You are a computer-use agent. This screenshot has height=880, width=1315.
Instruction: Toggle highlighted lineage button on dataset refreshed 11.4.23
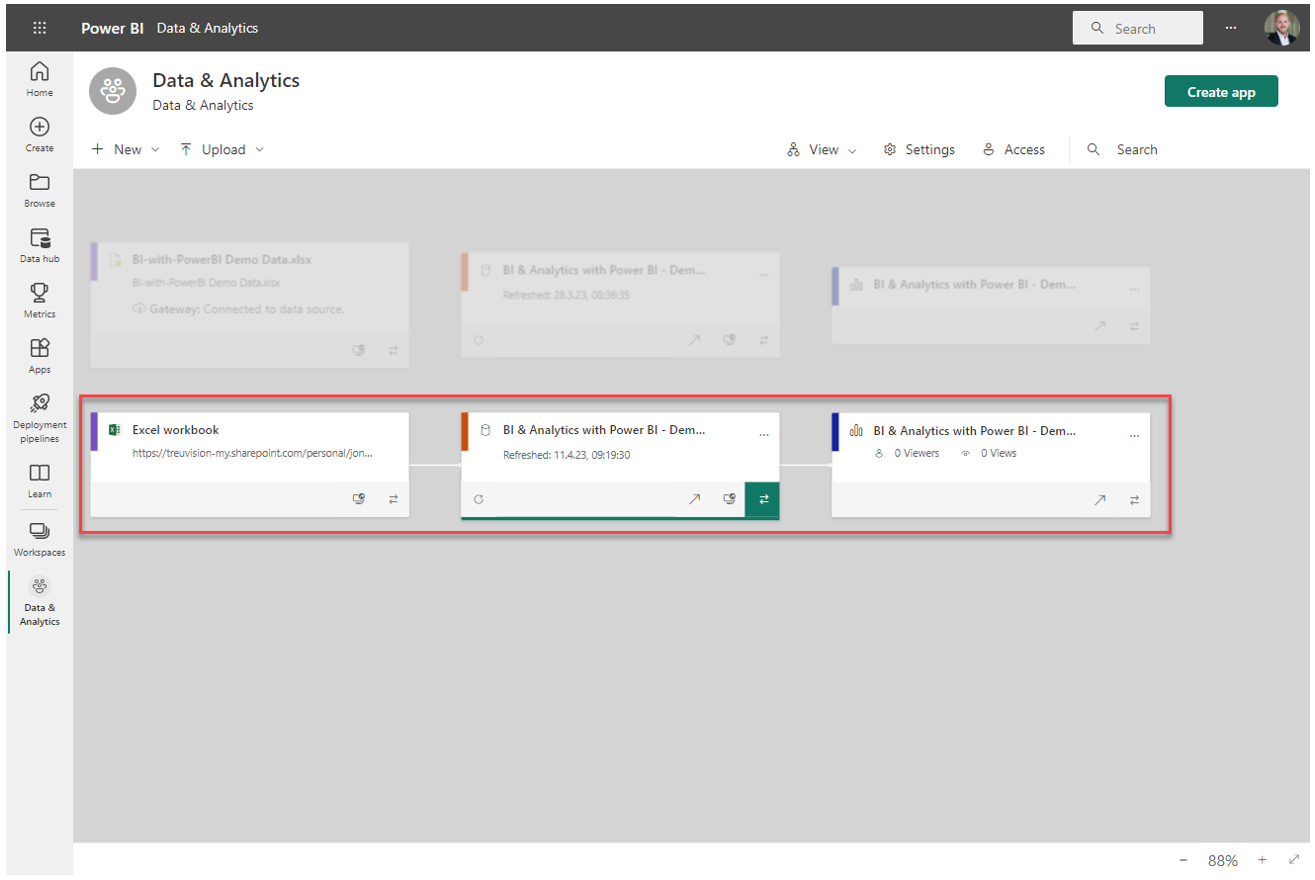pyautogui.click(x=762, y=499)
